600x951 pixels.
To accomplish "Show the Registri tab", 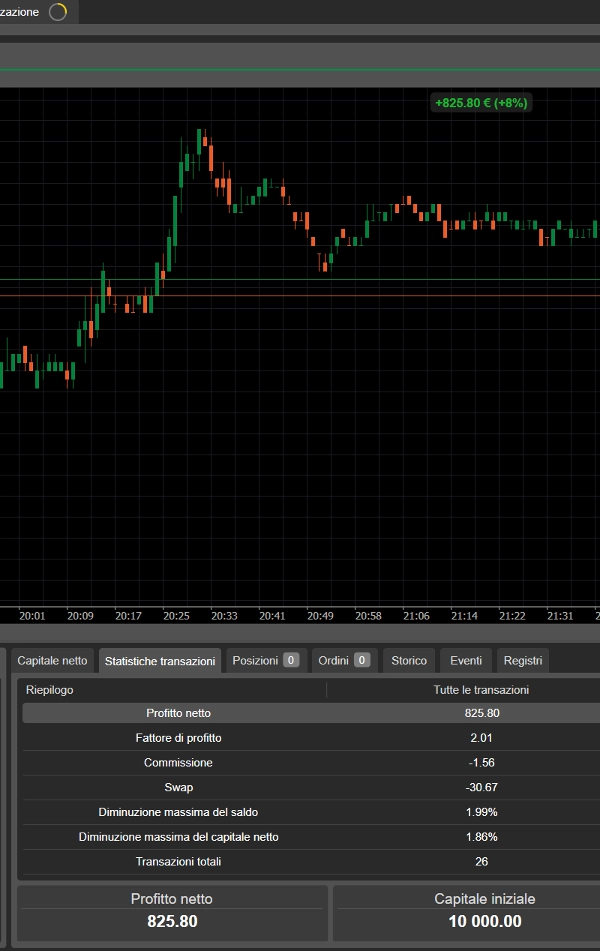I will click(x=523, y=660).
